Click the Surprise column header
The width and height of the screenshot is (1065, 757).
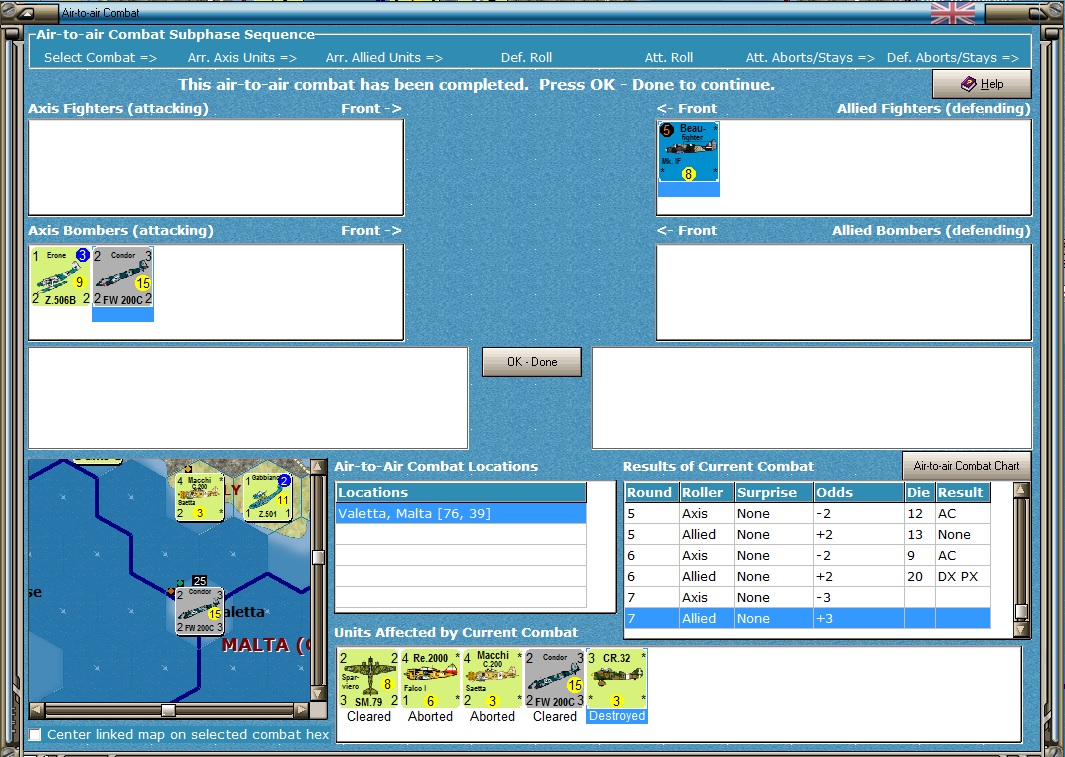pyautogui.click(x=774, y=492)
